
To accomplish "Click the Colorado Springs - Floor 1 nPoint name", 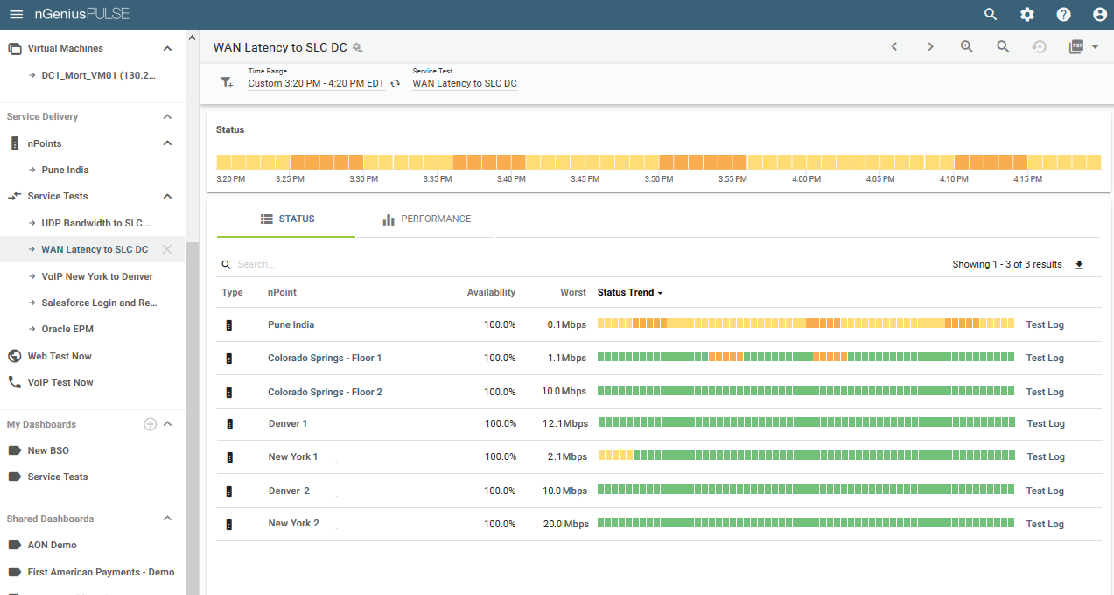I will (325, 358).
